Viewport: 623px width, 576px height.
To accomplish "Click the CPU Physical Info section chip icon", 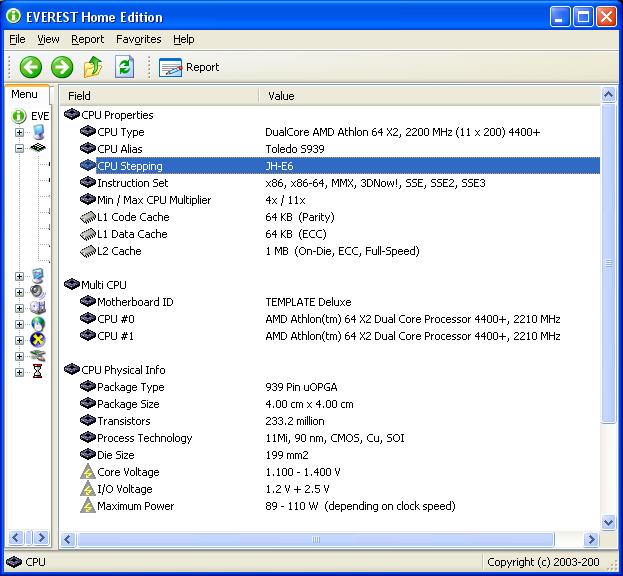I will (72, 369).
